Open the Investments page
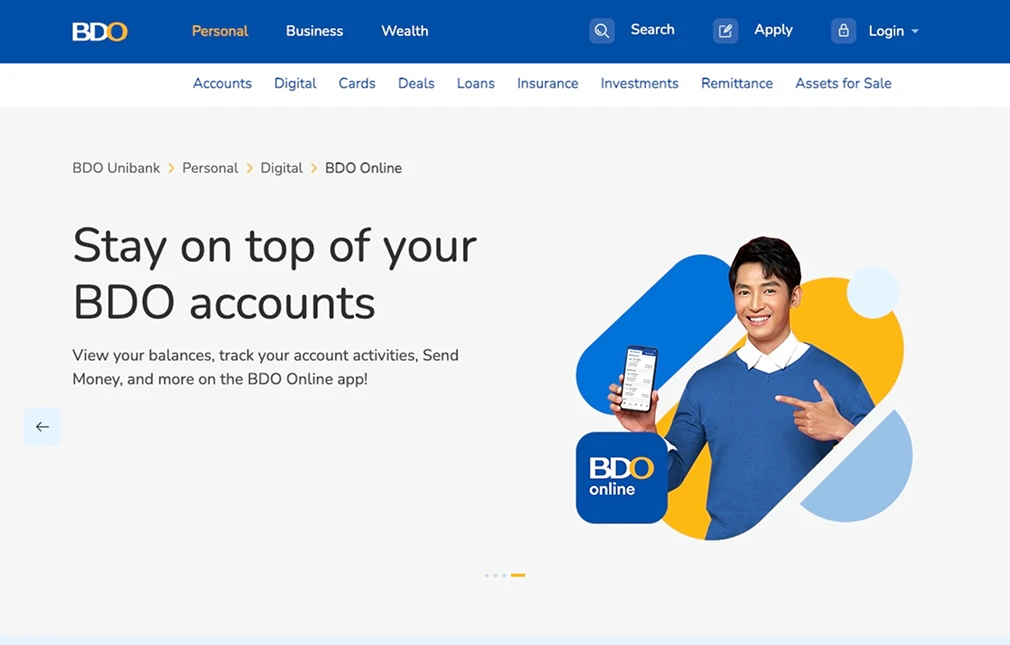This screenshot has height=645, width=1010. 639,83
